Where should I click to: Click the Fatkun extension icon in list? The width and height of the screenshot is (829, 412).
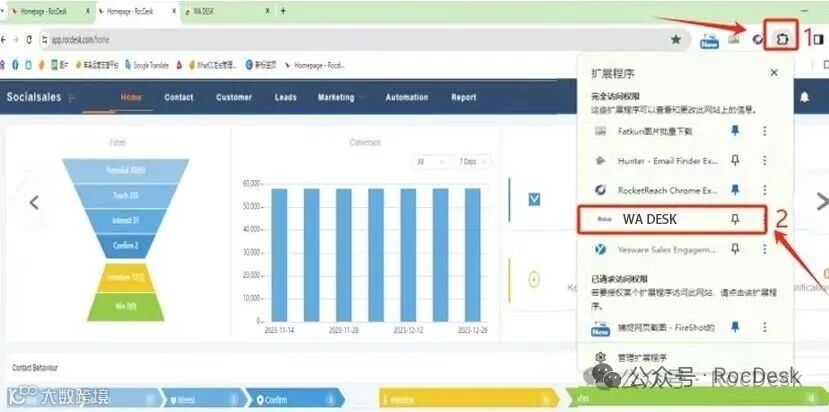(x=600, y=131)
